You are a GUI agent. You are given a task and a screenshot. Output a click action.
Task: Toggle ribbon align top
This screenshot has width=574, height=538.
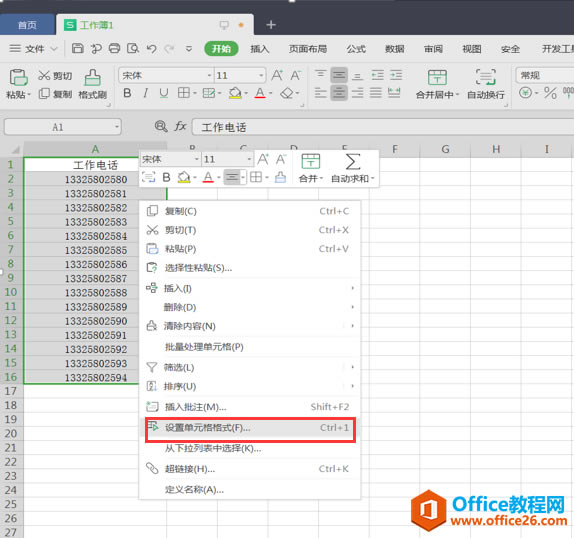[320, 75]
